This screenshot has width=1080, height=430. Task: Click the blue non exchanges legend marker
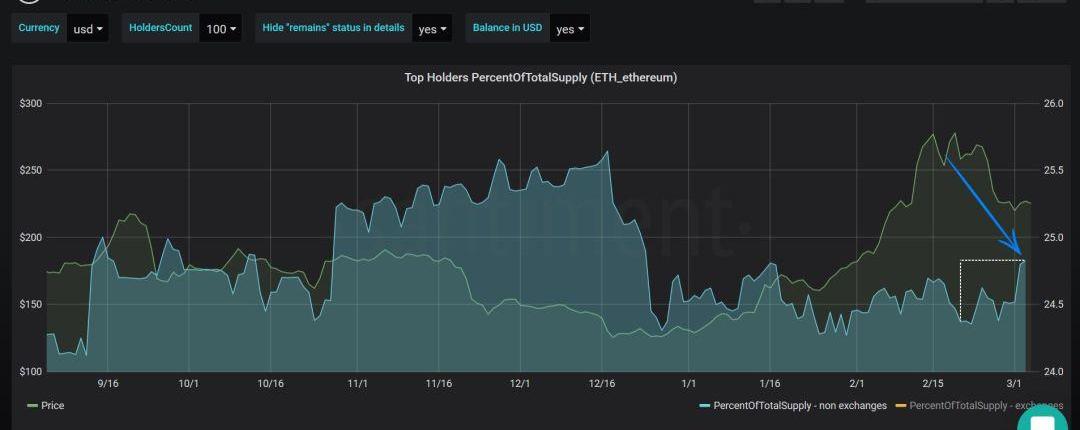click(705, 406)
